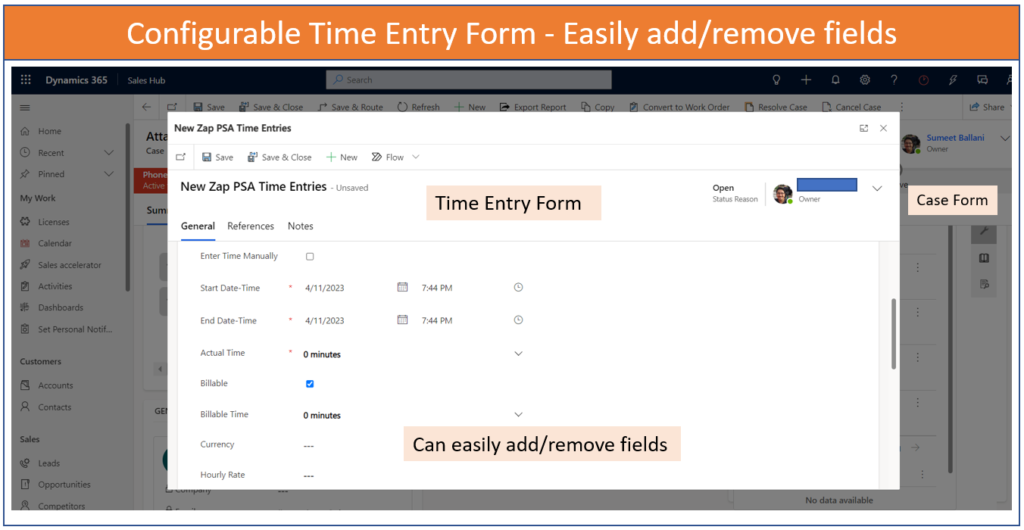Click Share button in Case form toolbar
This screenshot has width=1024, height=530.
pyautogui.click(x=986, y=107)
